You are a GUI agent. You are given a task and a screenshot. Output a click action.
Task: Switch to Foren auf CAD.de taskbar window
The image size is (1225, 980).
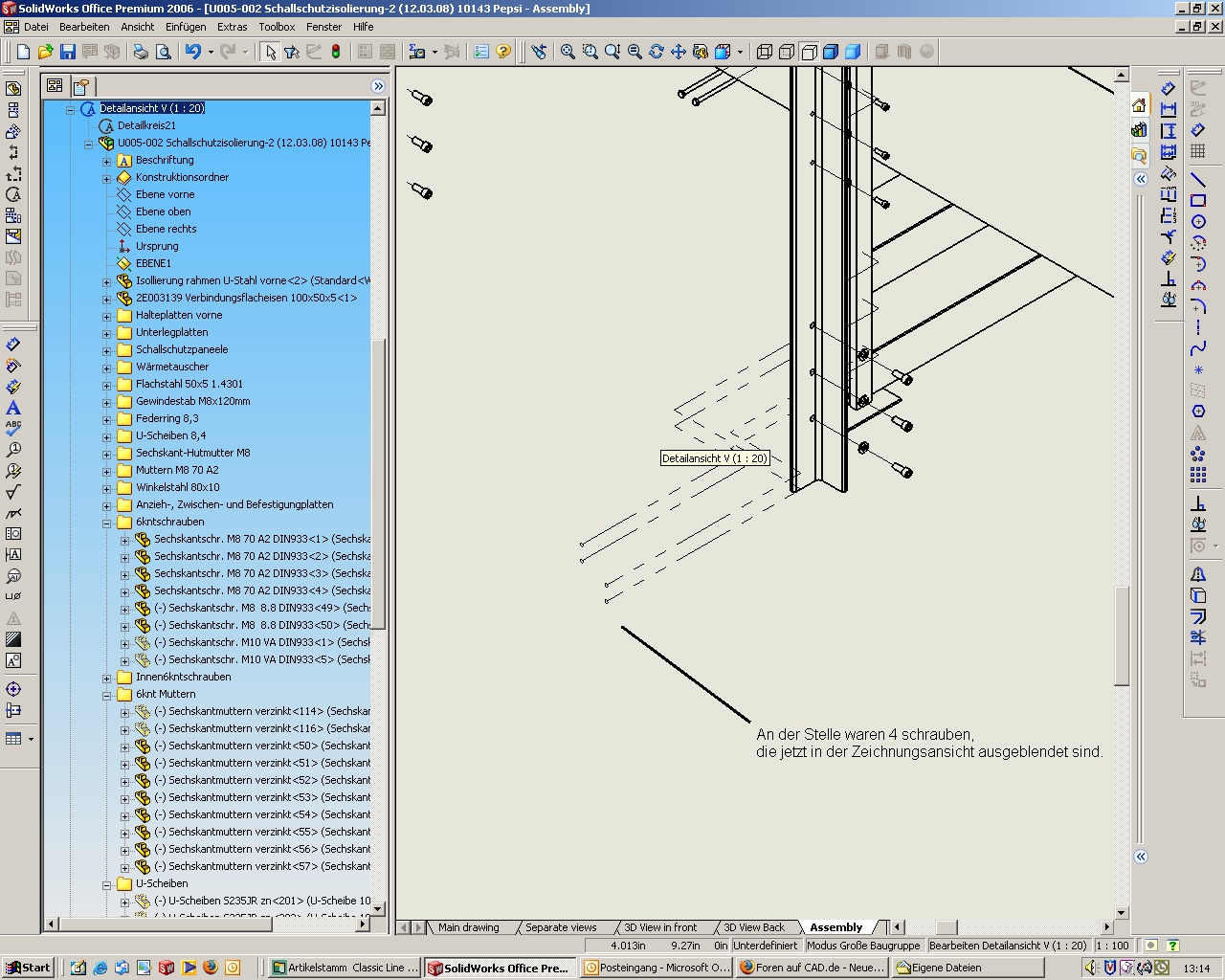(812, 968)
